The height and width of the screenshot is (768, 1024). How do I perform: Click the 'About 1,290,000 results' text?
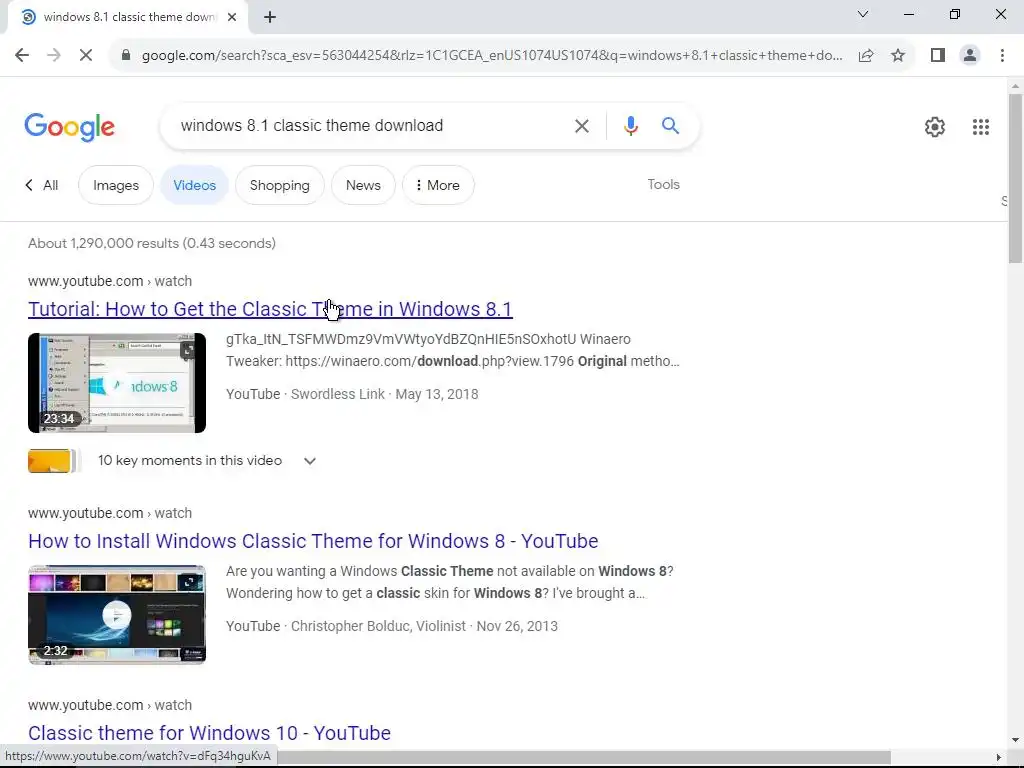tap(152, 243)
